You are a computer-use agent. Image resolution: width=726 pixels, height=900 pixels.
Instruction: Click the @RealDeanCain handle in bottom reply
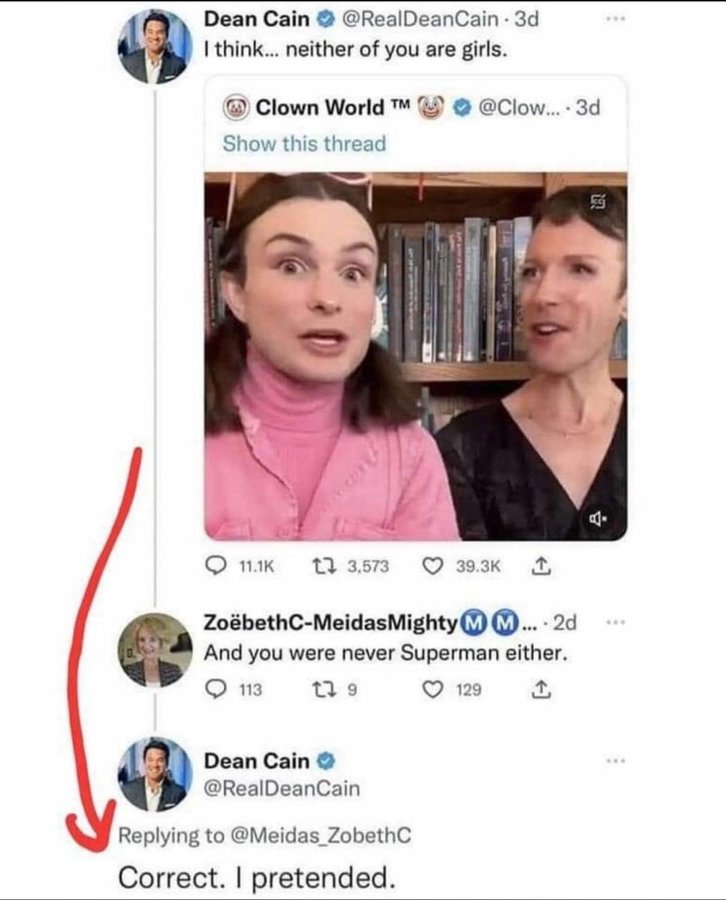(x=282, y=789)
